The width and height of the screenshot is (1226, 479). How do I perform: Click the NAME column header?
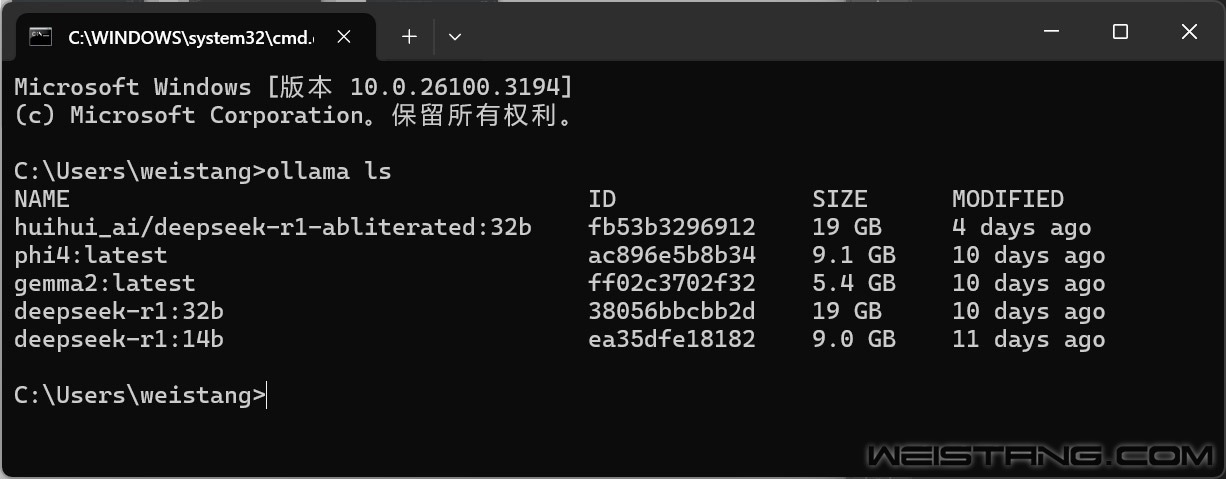[x=42, y=199]
